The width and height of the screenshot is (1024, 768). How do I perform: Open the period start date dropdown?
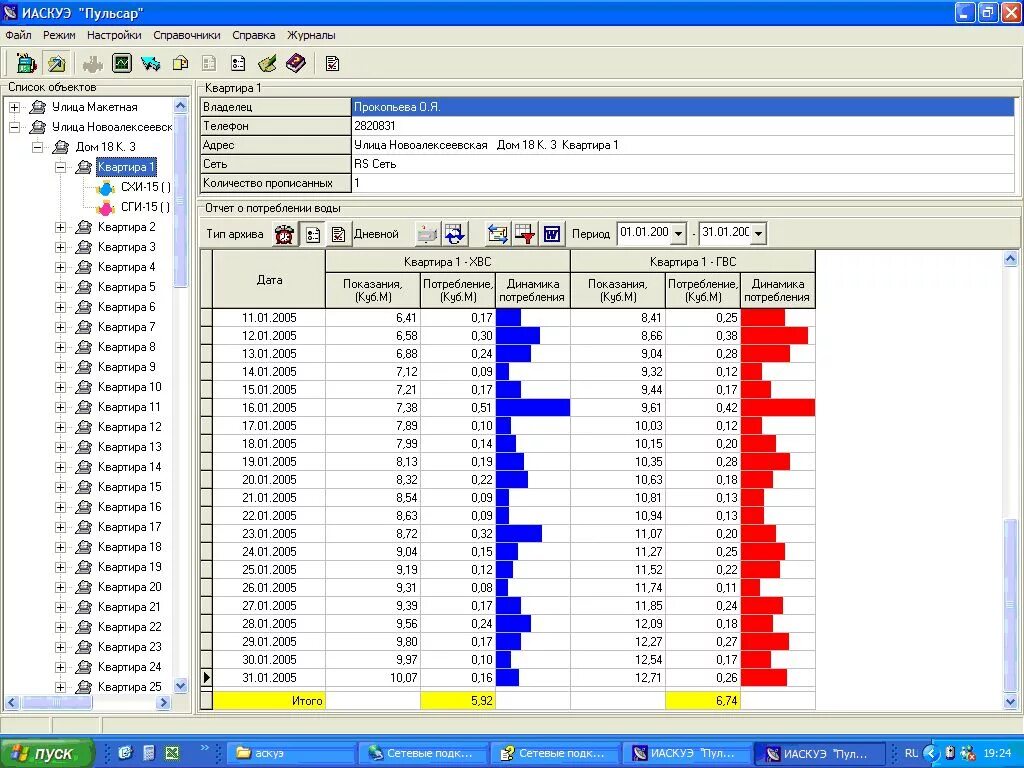pos(679,233)
